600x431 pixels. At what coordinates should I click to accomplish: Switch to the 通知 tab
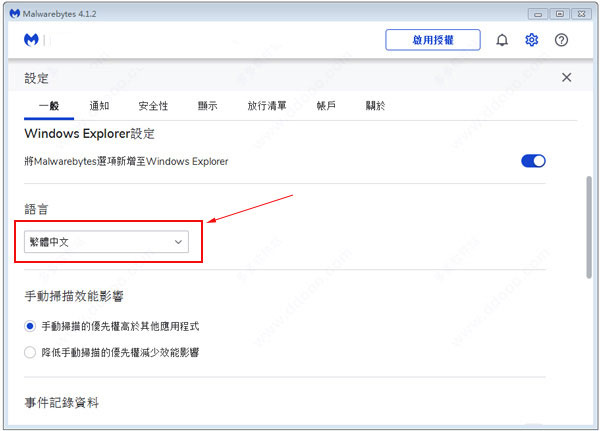coord(99,105)
